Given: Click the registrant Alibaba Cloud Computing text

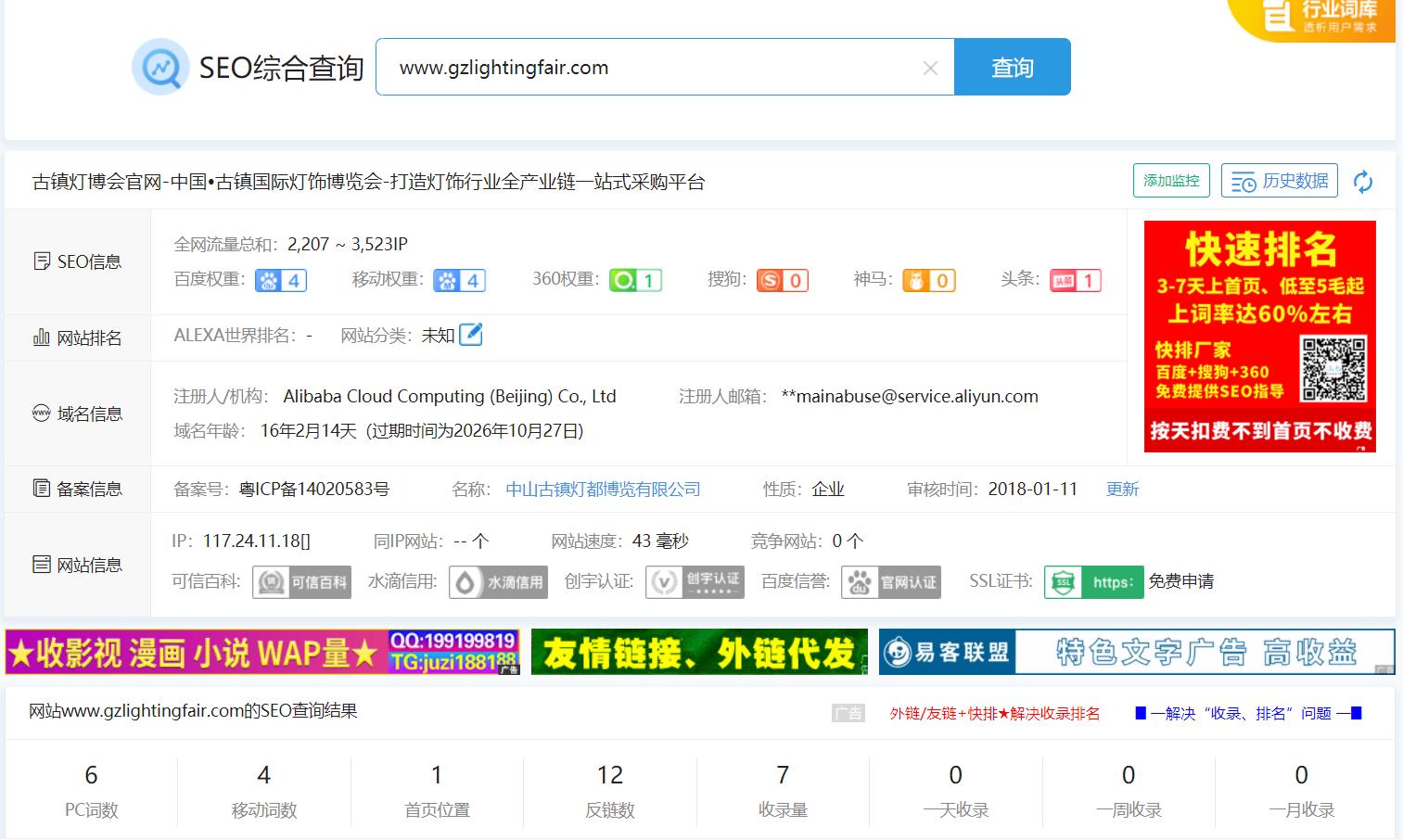Looking at the screenshot, I should point(450,396).
